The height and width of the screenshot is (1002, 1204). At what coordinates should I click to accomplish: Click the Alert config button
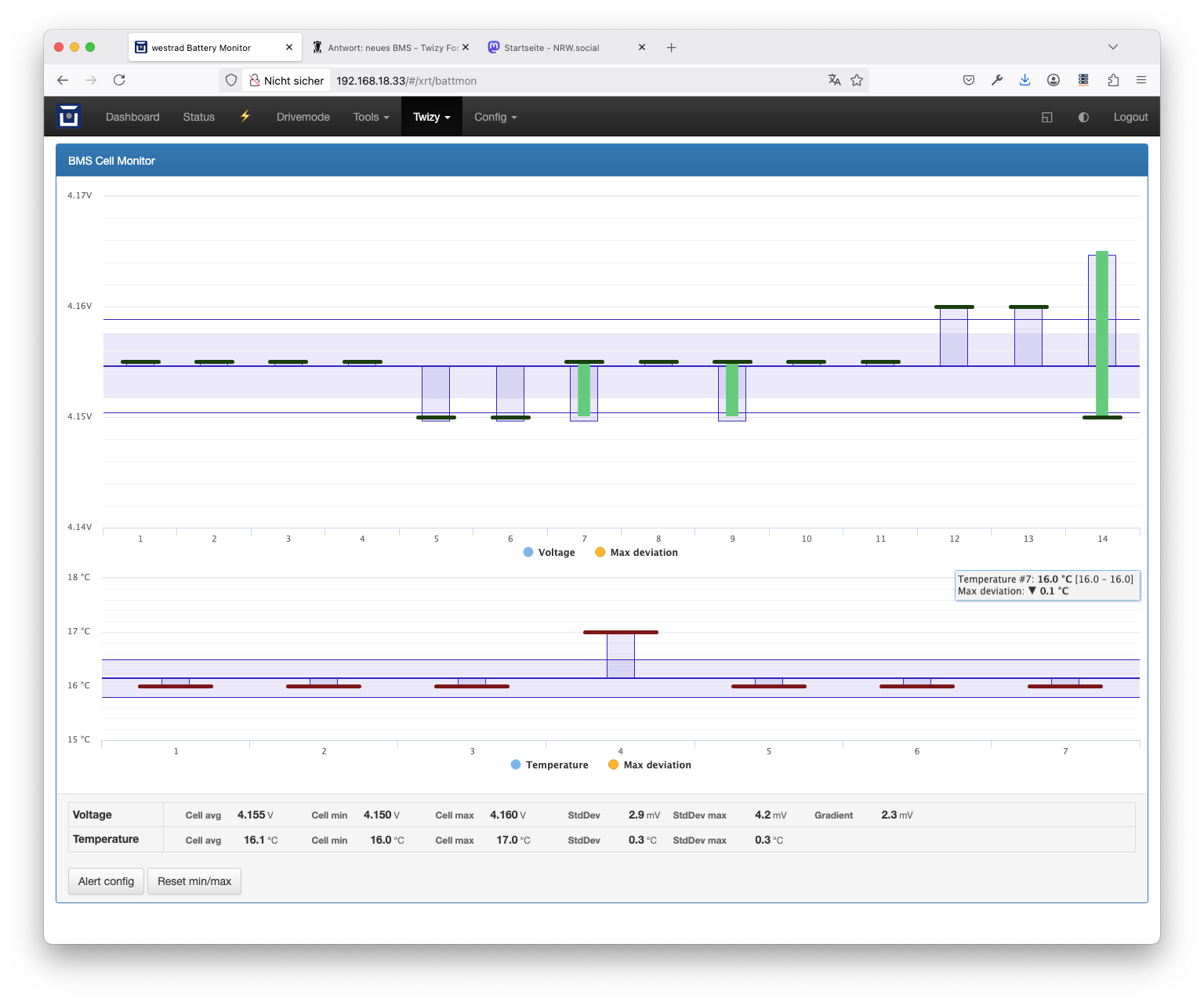(x=106, y=881)
